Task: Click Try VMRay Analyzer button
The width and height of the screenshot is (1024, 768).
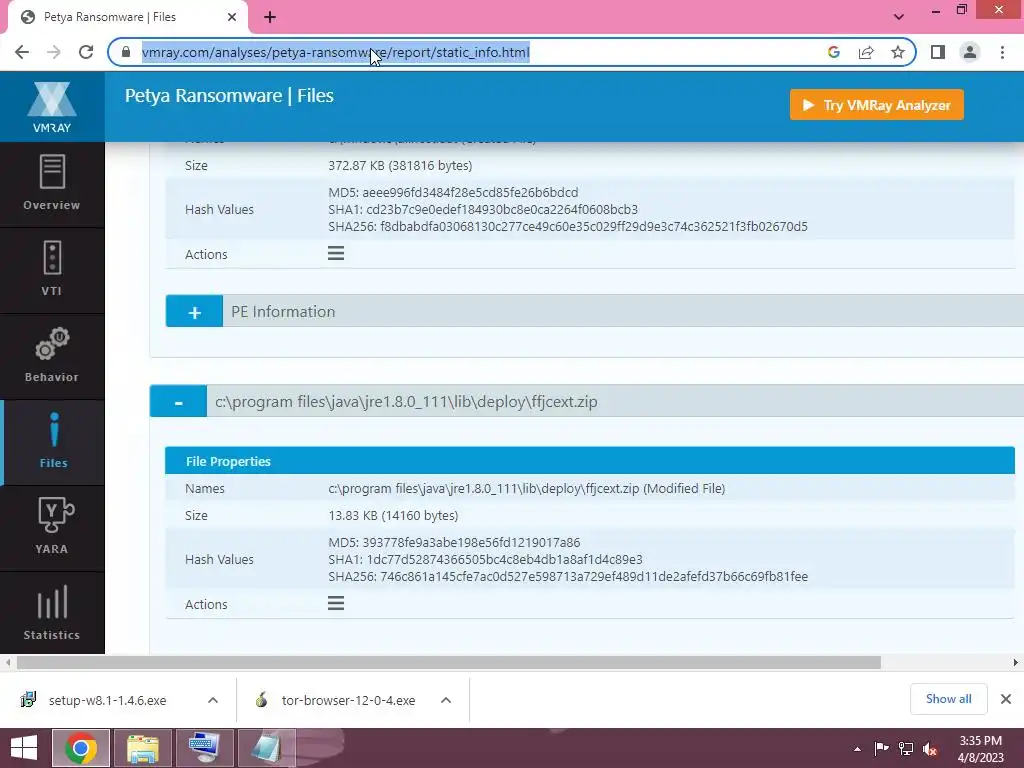Action: click(876, 105)
